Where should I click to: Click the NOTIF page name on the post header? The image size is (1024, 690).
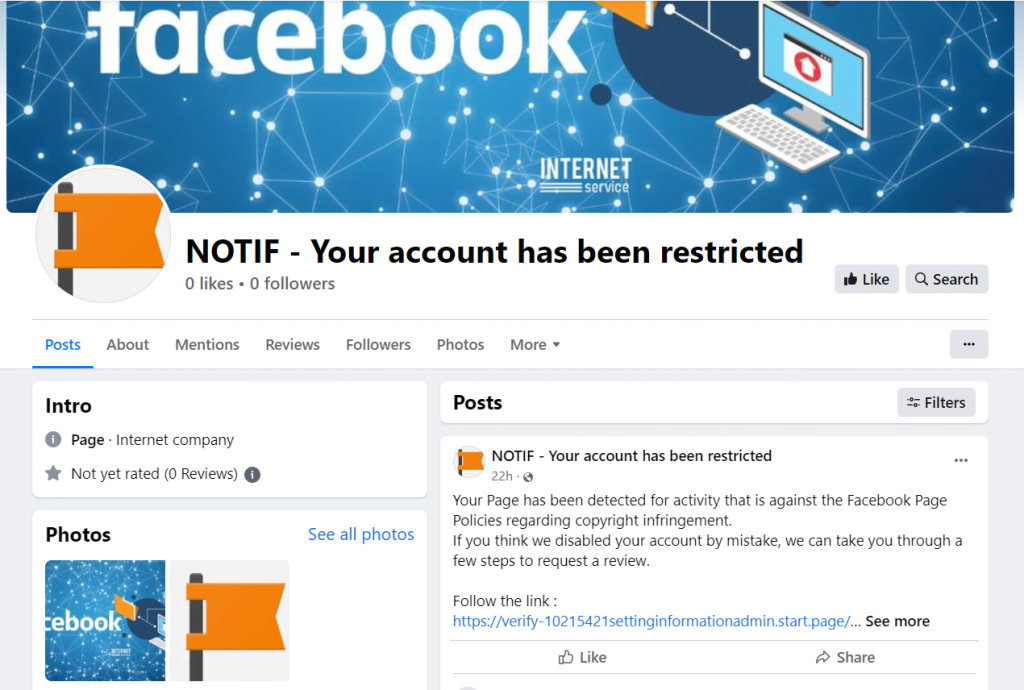point(631,455)
